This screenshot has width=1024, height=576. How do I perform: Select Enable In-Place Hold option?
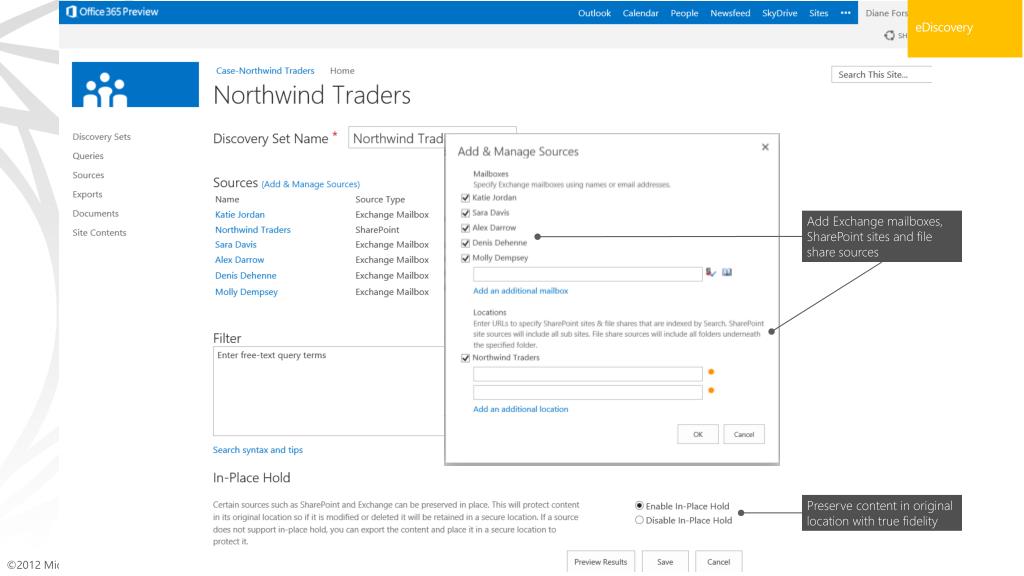pos(639,505)
